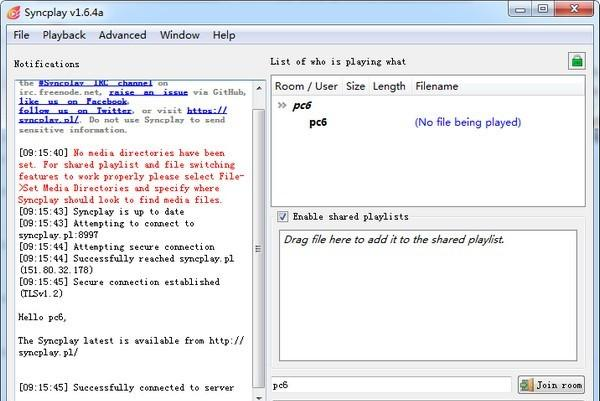Click the Filename column header
600x401 pixels.
(x=437, y=87)
